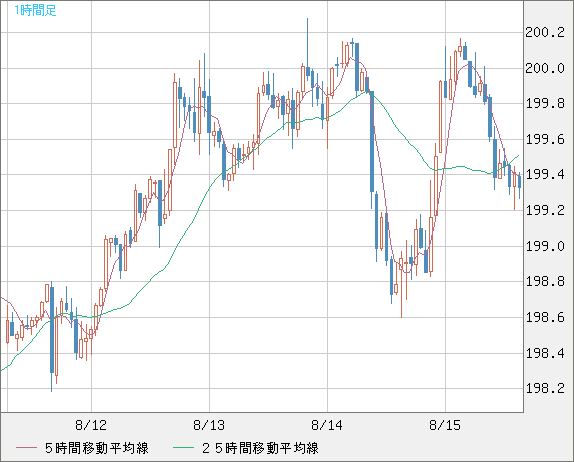Click the 198.6 price axis label
Image resolution: width=574 pixels, height=462 pixels.
tap(545, 317)
